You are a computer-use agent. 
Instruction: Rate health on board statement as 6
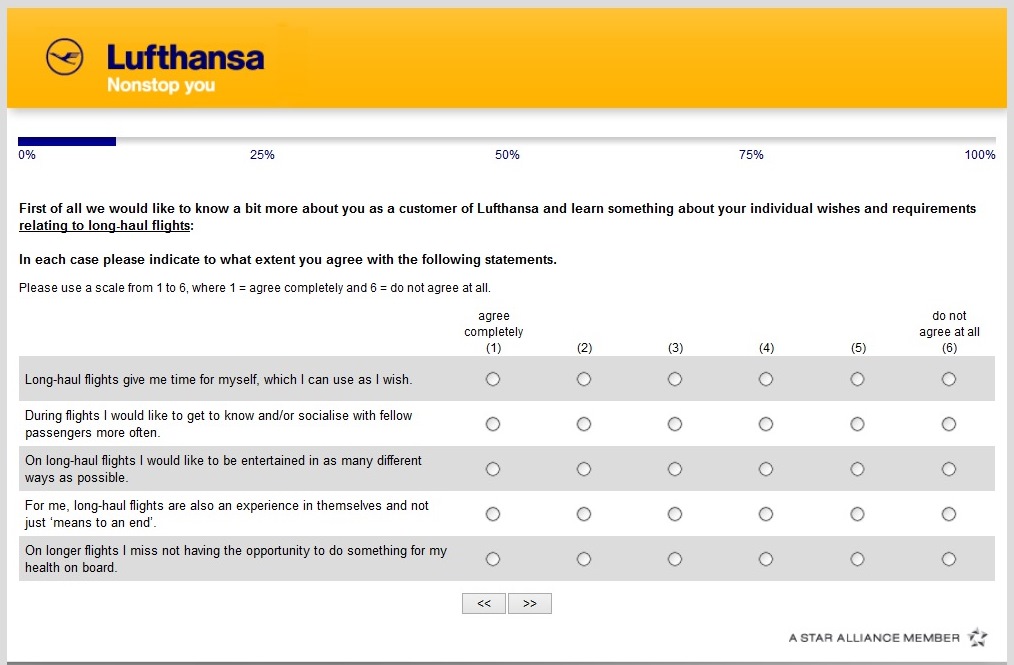949,559
